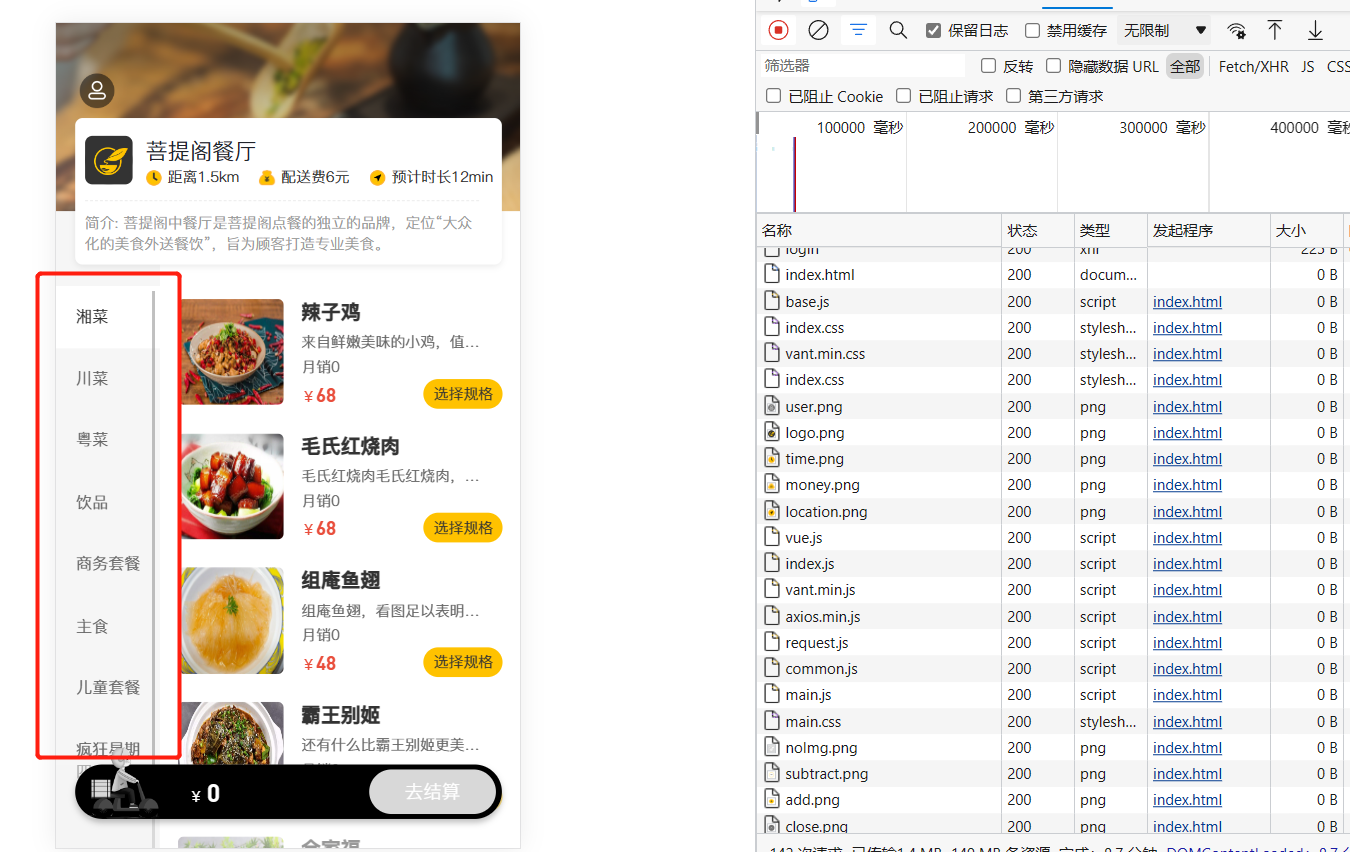Toggle 反转 checkbox

point(988,66)
